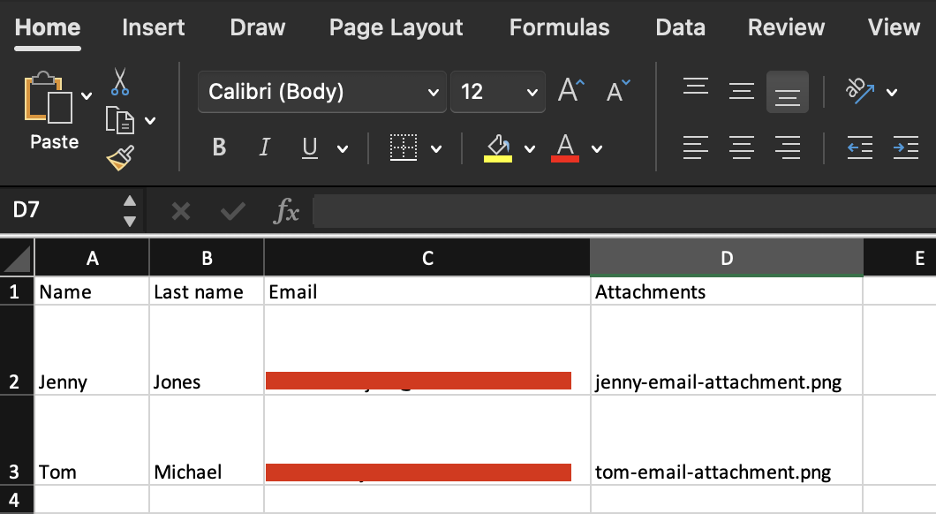Open the Data tab
This screenshot has width=936, height=514.
click(x=681, y=27)
